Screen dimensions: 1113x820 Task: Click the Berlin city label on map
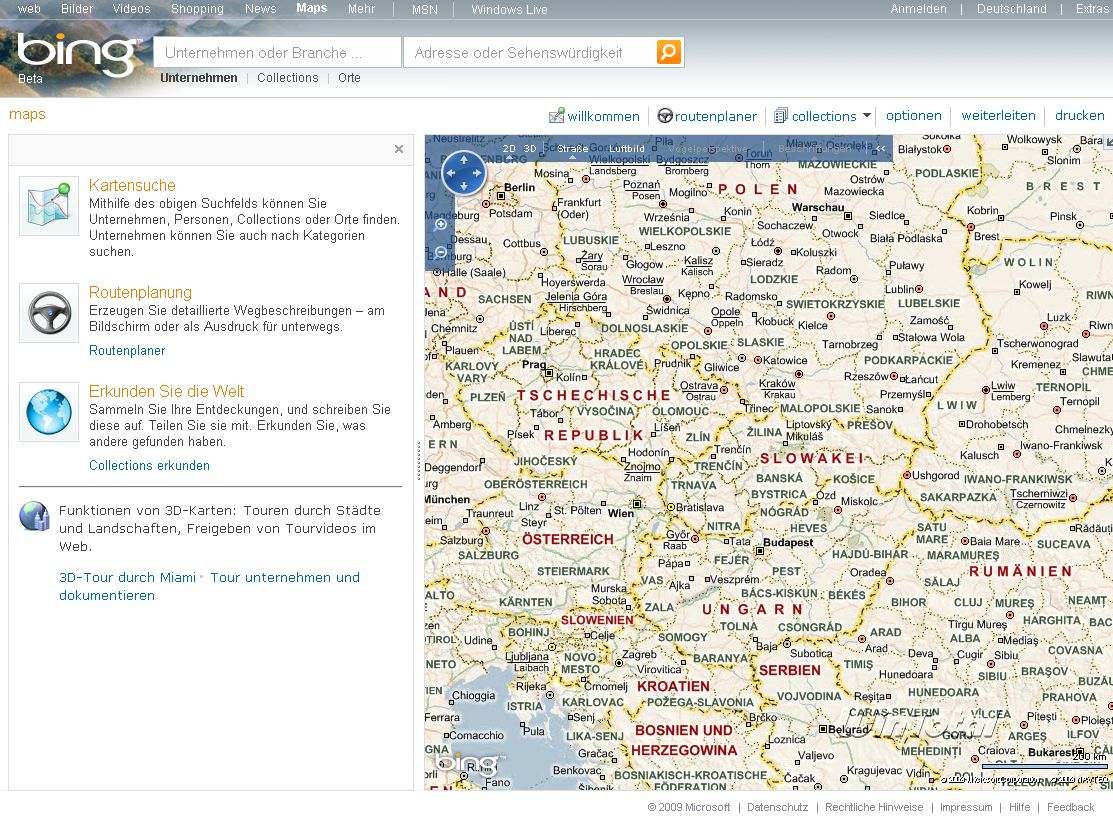(x=519, y=187)
